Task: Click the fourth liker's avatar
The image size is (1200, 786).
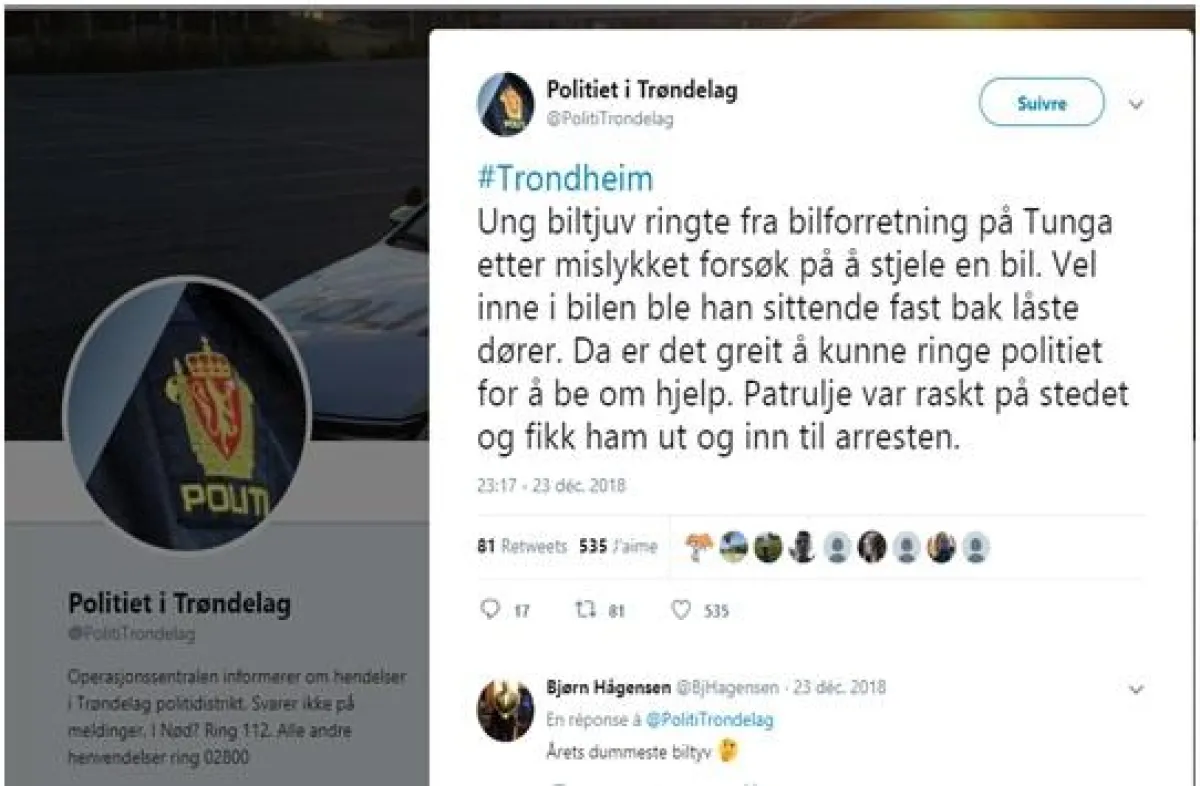Action: pyautogui.click(x=802, y=547)
